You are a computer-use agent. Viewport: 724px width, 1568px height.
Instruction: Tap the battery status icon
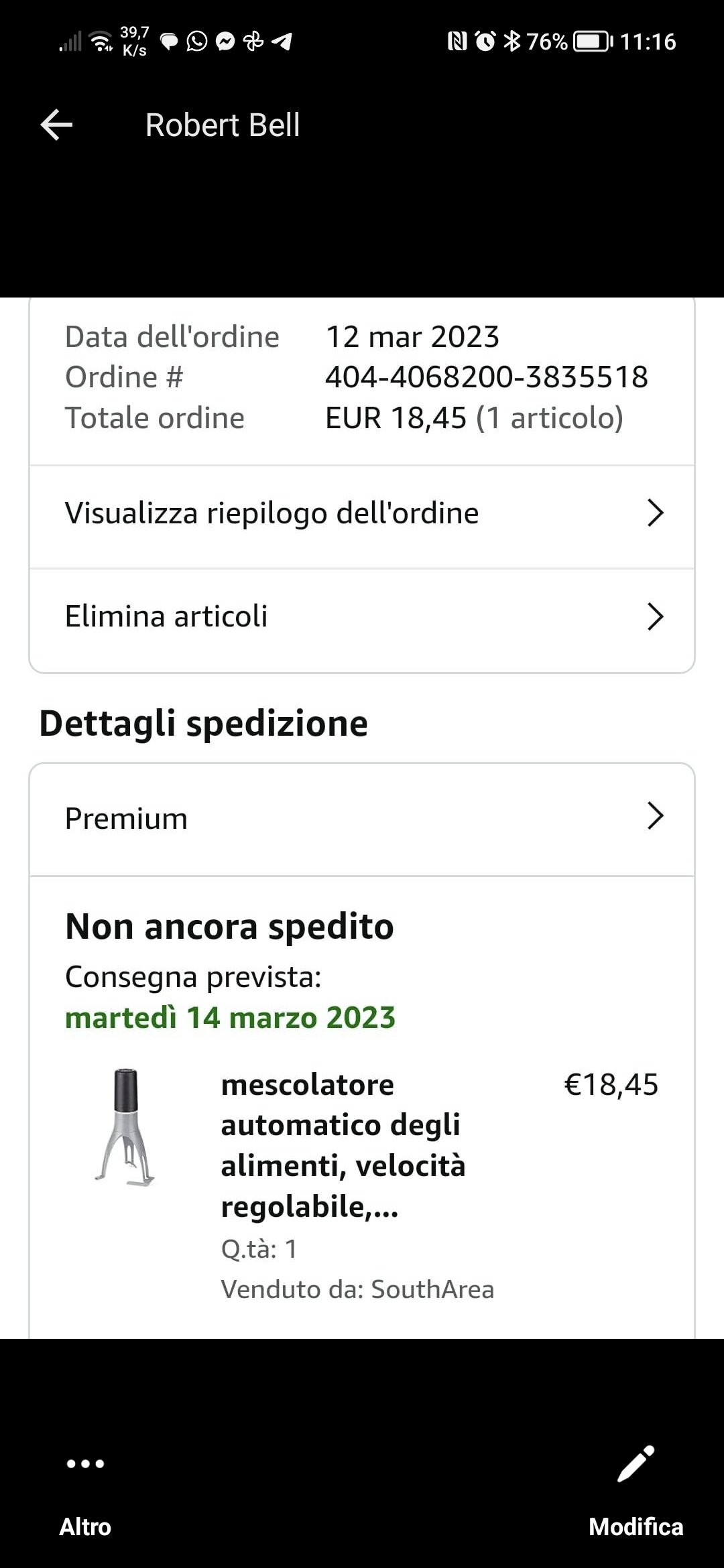(x=592, y=42)
